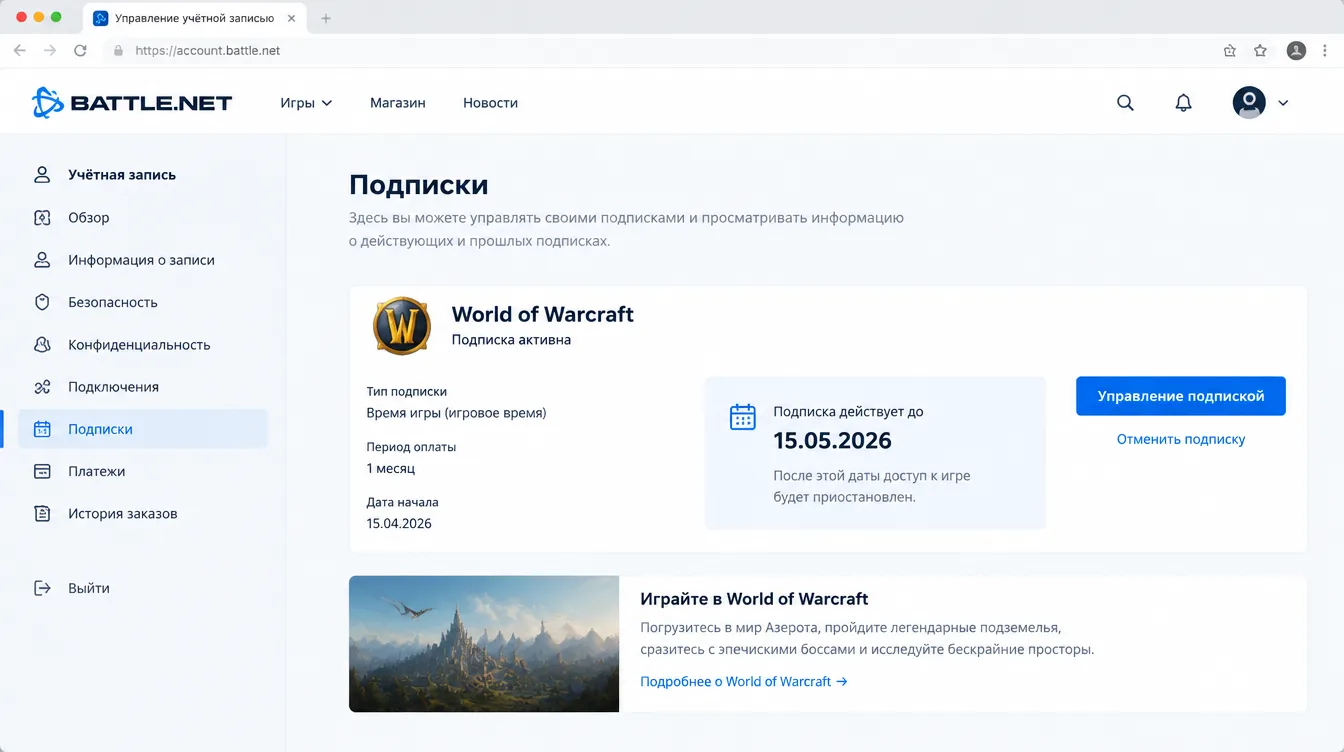Image resolution: width=1344 pixels, height=752 pixels.
Task: Click the World of Warcraft game icon
Action: pyautogui.click(x=402, y=325)
